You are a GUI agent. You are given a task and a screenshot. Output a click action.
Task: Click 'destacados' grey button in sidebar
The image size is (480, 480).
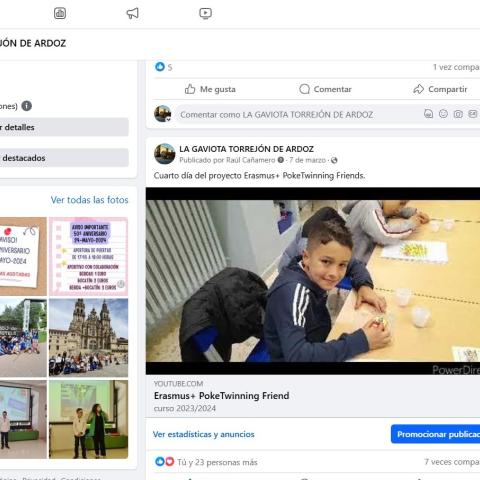64,158
